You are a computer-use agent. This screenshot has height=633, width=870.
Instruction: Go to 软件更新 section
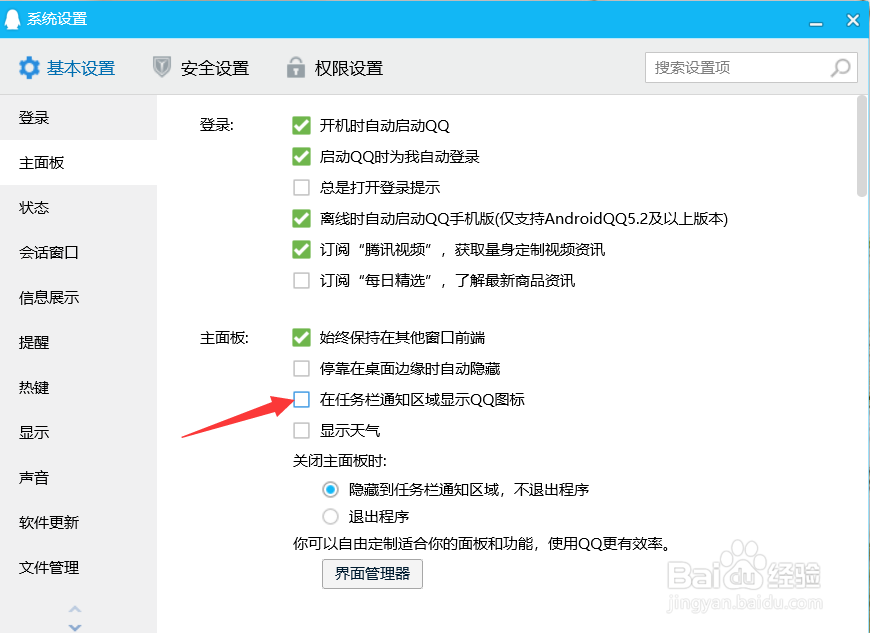pos(78,522)
